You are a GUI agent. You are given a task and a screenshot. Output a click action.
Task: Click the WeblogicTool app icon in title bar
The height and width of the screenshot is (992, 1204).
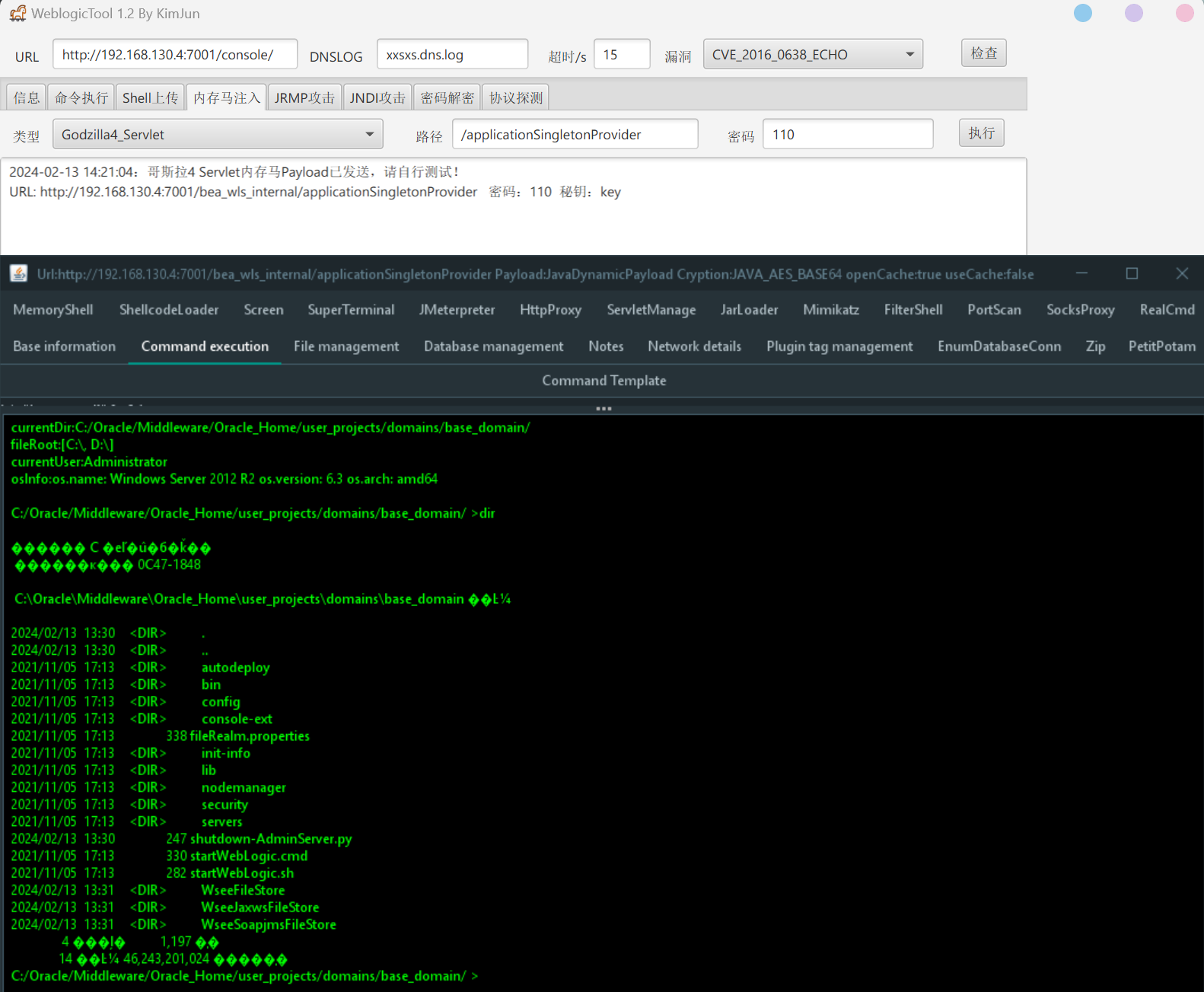coord(18,14)
